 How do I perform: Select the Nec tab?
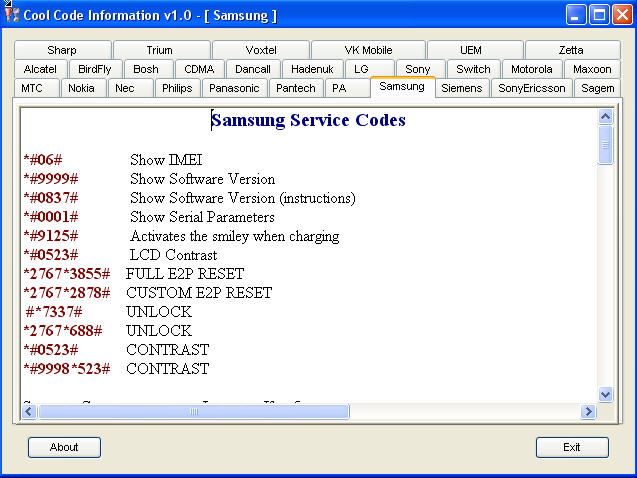(130, 88)
